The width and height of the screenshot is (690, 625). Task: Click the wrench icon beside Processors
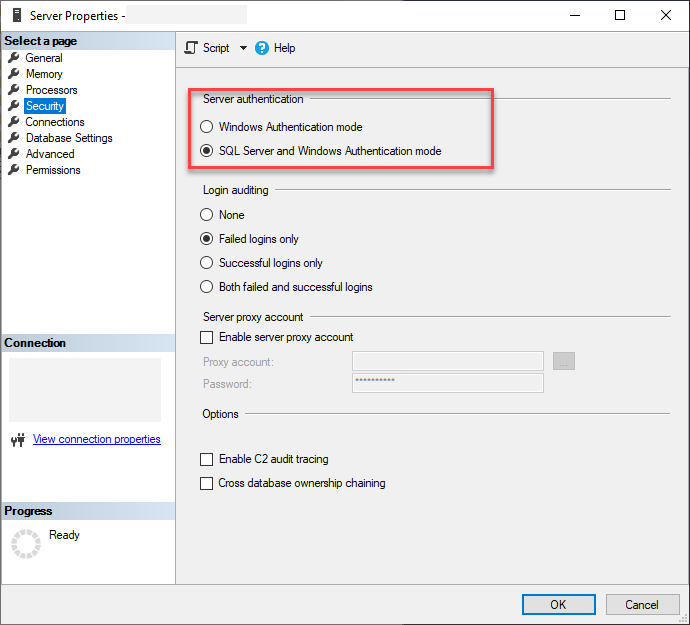click(14, 90)
